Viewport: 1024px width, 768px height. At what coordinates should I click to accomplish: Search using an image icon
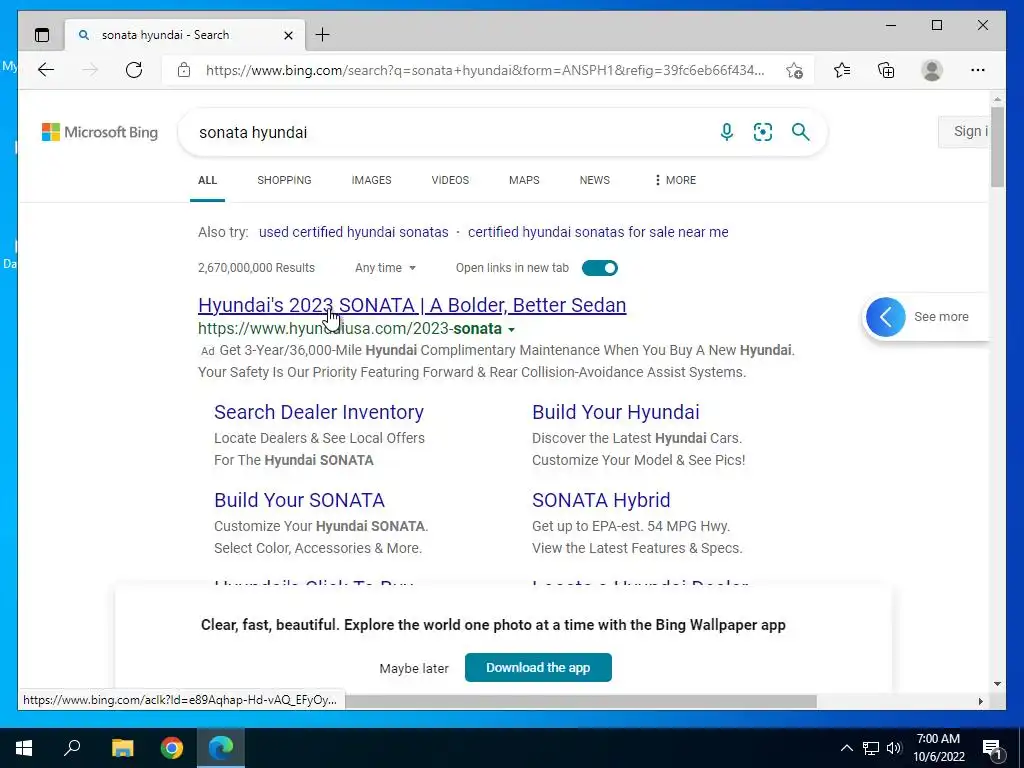pos(763,132)
